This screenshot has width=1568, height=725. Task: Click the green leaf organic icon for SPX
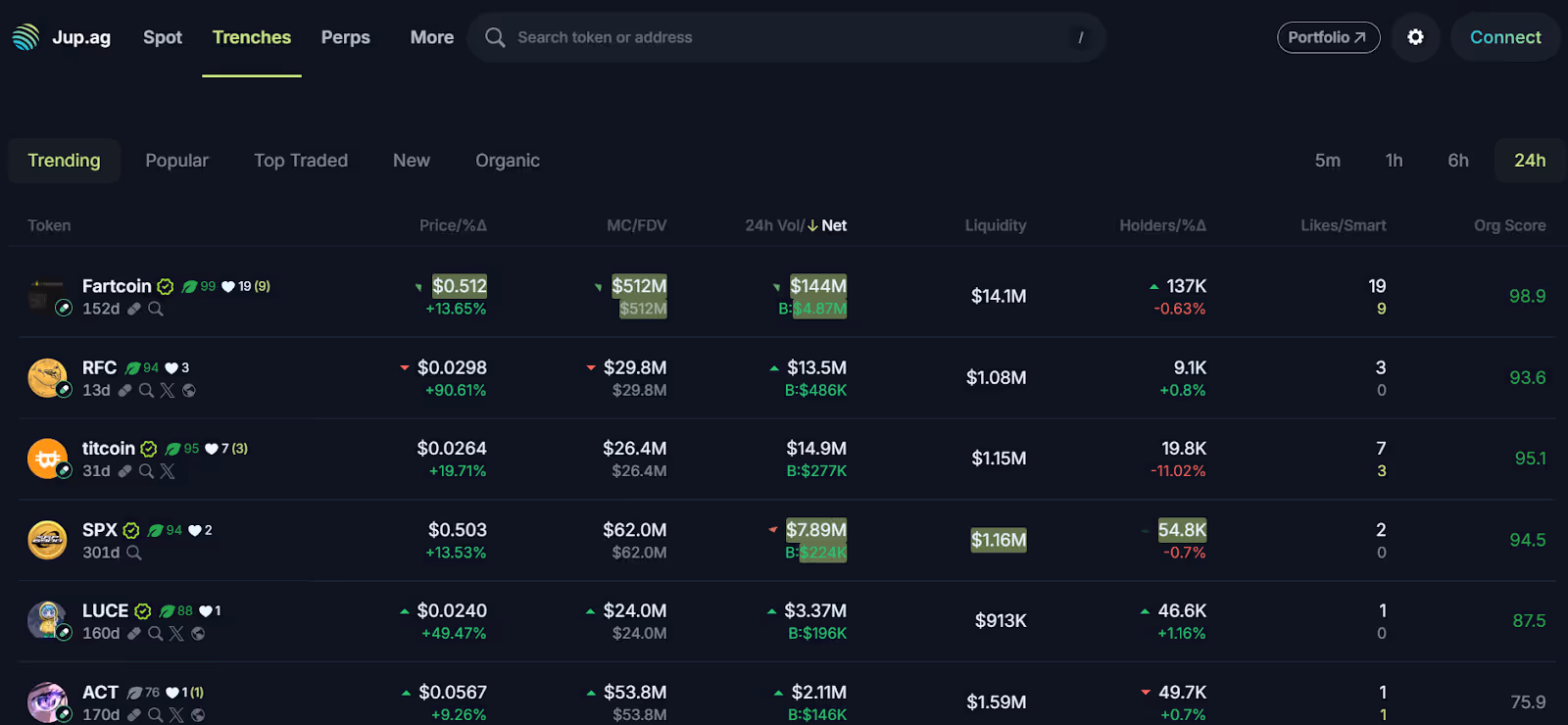coord(156,530)
